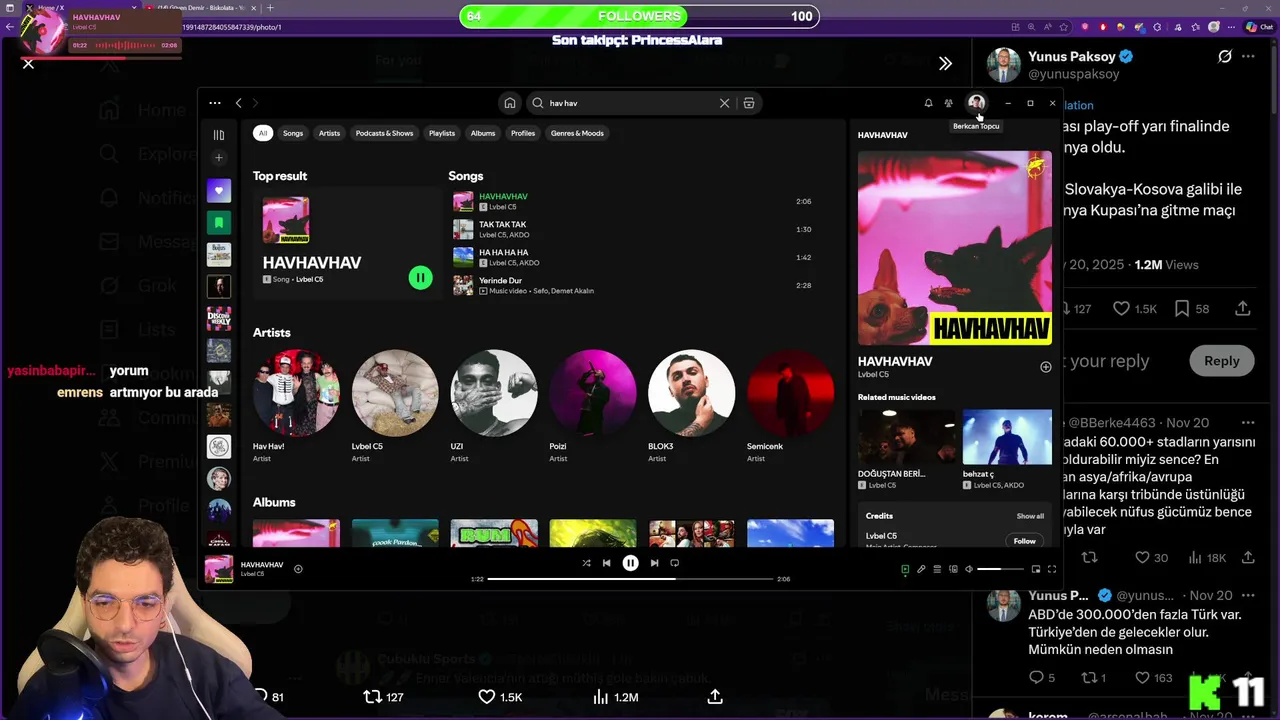The width and height of the screenshot is (1280, 720).
Task: Create a new playlist with plus icon
Action: pyautogui.click(x=219, y=158)
